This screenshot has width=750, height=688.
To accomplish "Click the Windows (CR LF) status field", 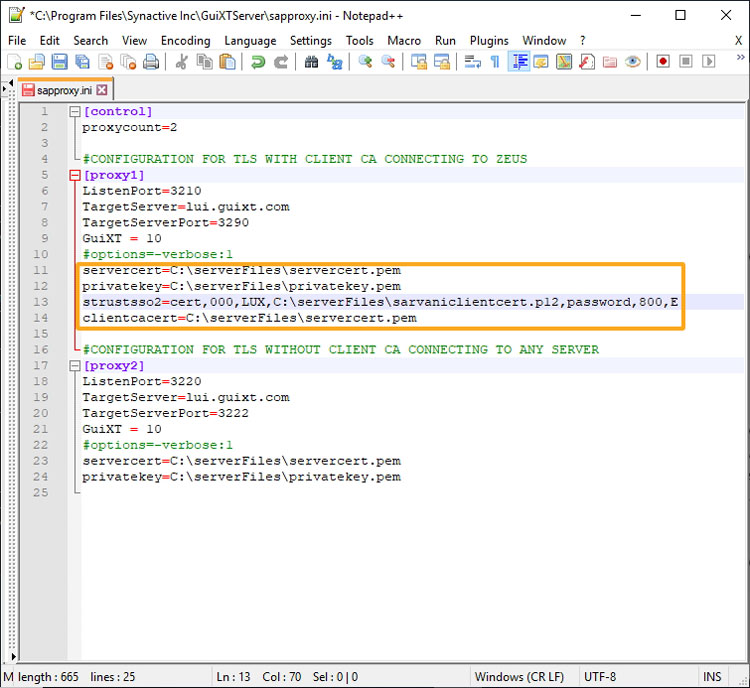I will [518, 677].
